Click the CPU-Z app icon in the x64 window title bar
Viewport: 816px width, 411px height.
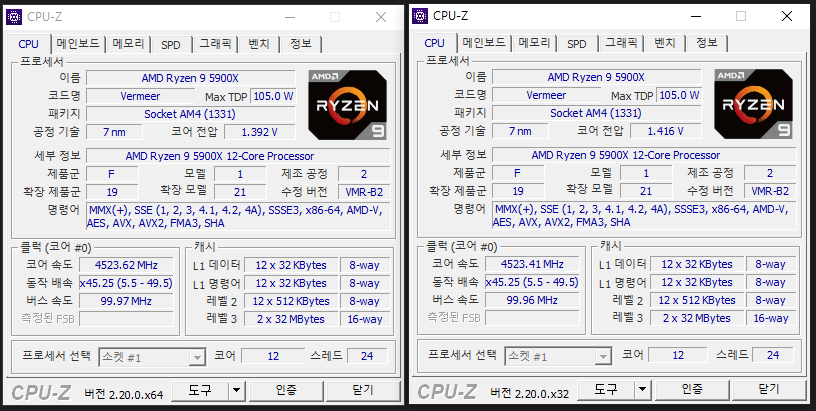click(x=14, y=17)
